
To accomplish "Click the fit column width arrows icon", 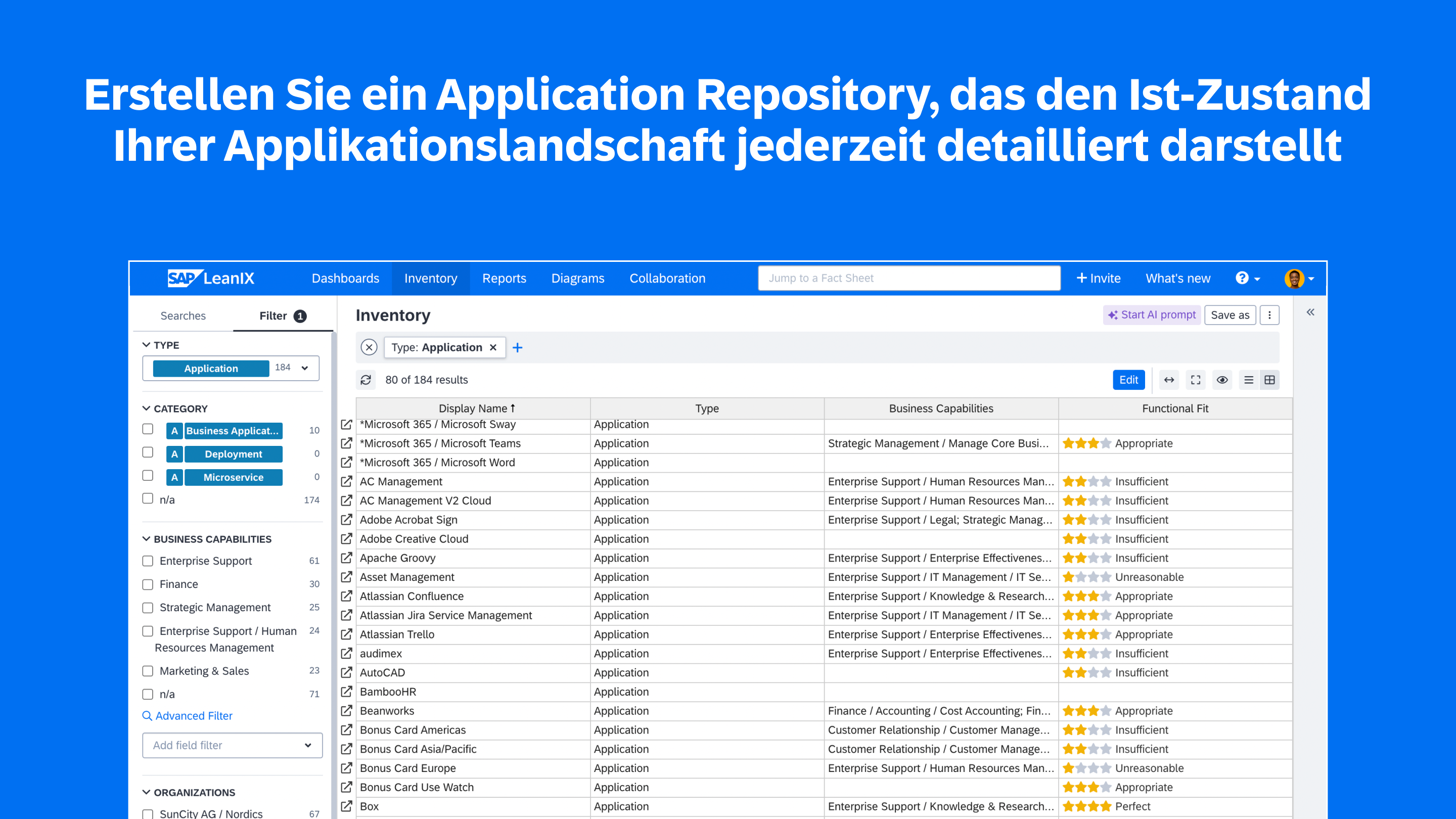I will click(x=1169, y=380).
